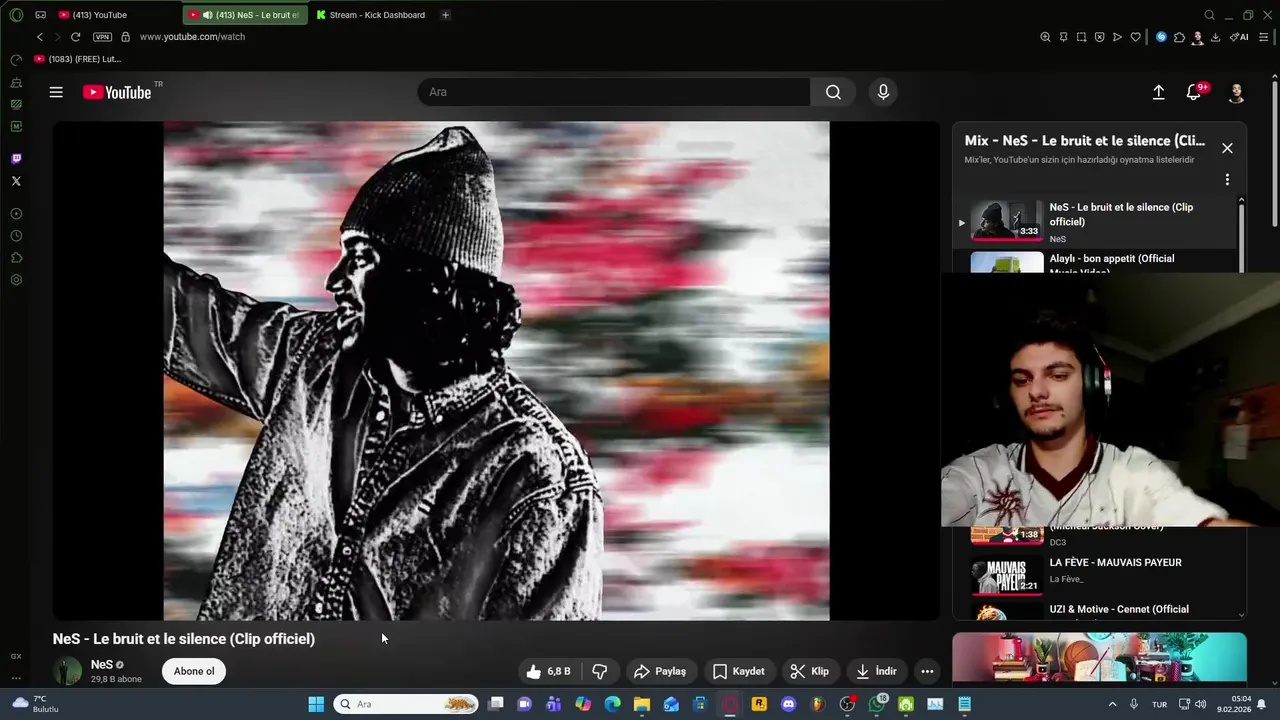Open YouTube account avatar menu

tap(1236, 92)
